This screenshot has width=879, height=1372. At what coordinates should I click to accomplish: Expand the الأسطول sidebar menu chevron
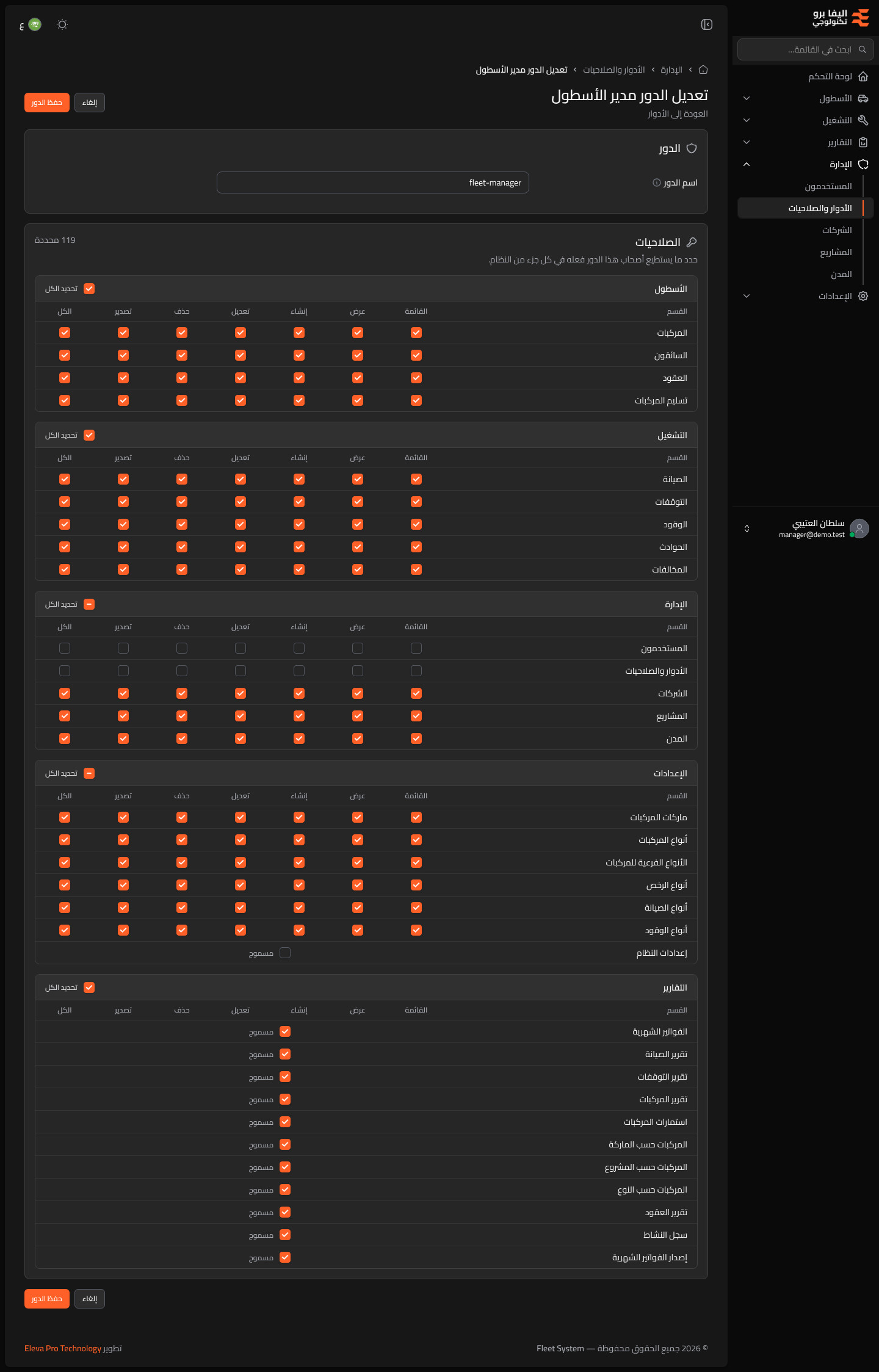click(x=747, y=98)
